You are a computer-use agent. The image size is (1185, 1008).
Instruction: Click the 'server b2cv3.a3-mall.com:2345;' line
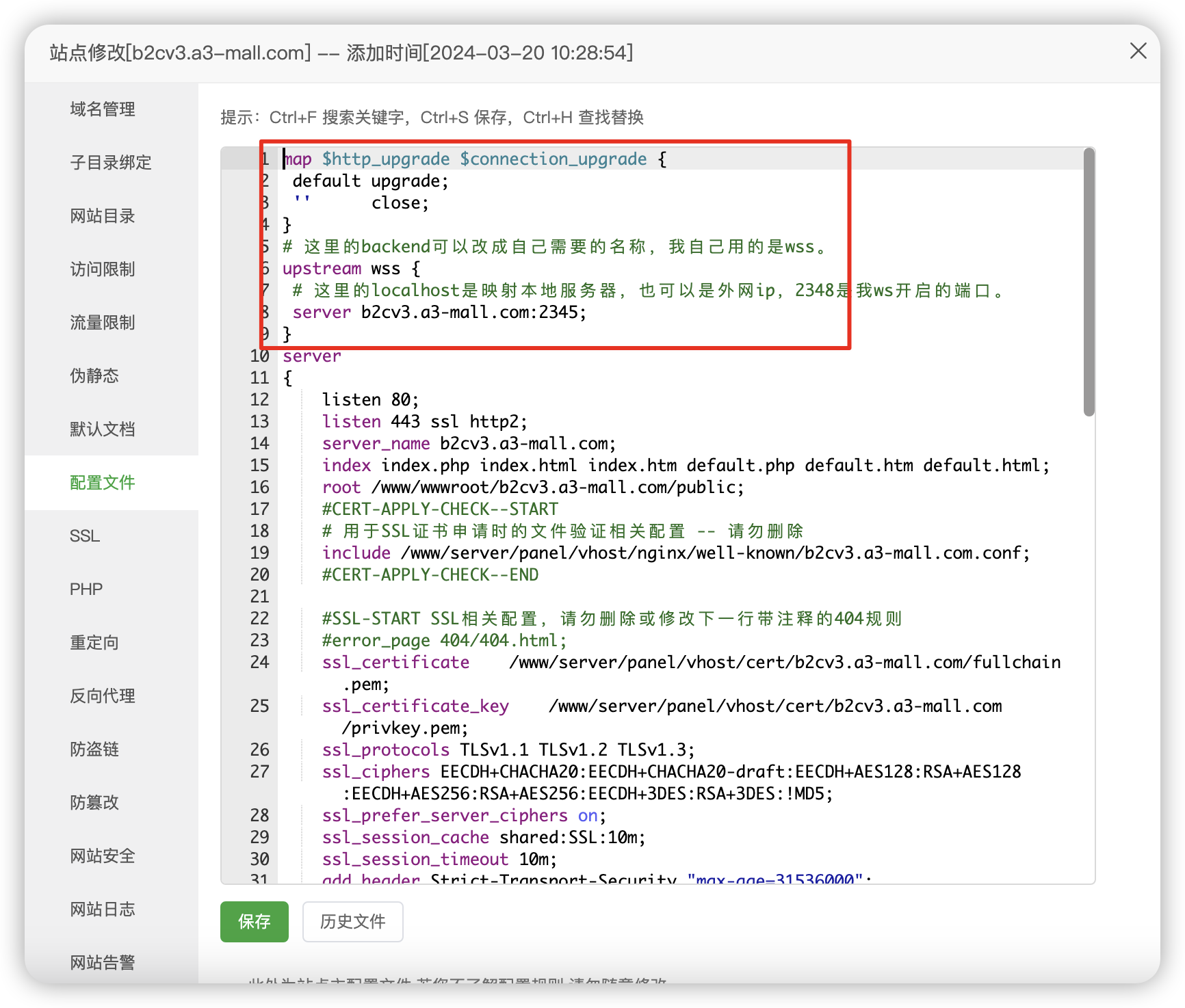pos(439,312)
